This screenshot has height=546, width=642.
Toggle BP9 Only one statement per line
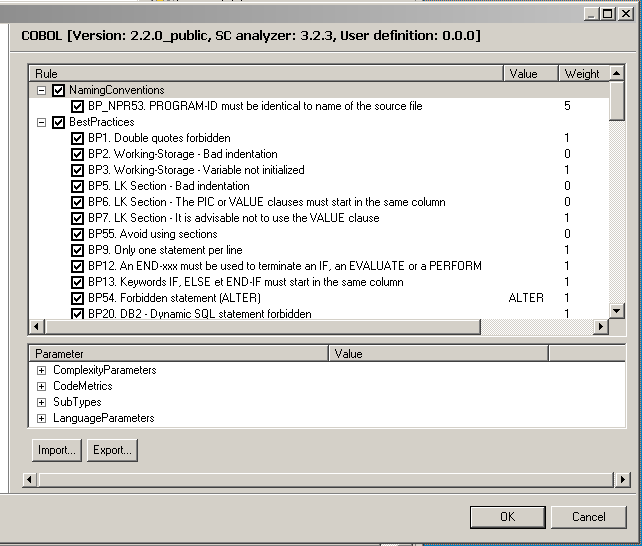tap(77, 250)
